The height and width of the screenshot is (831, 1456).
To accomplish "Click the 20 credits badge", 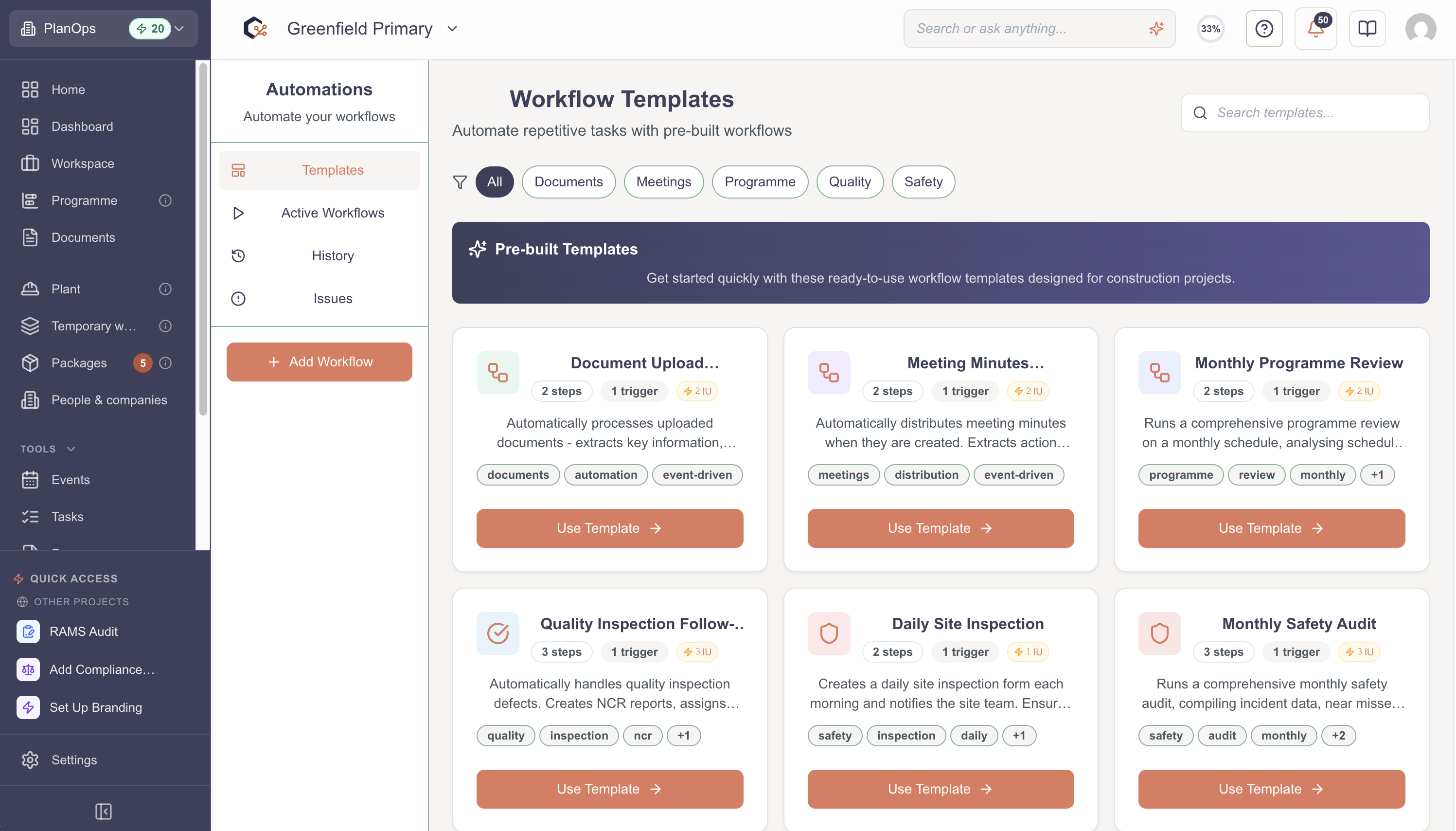I will click(x=150, y=29).
